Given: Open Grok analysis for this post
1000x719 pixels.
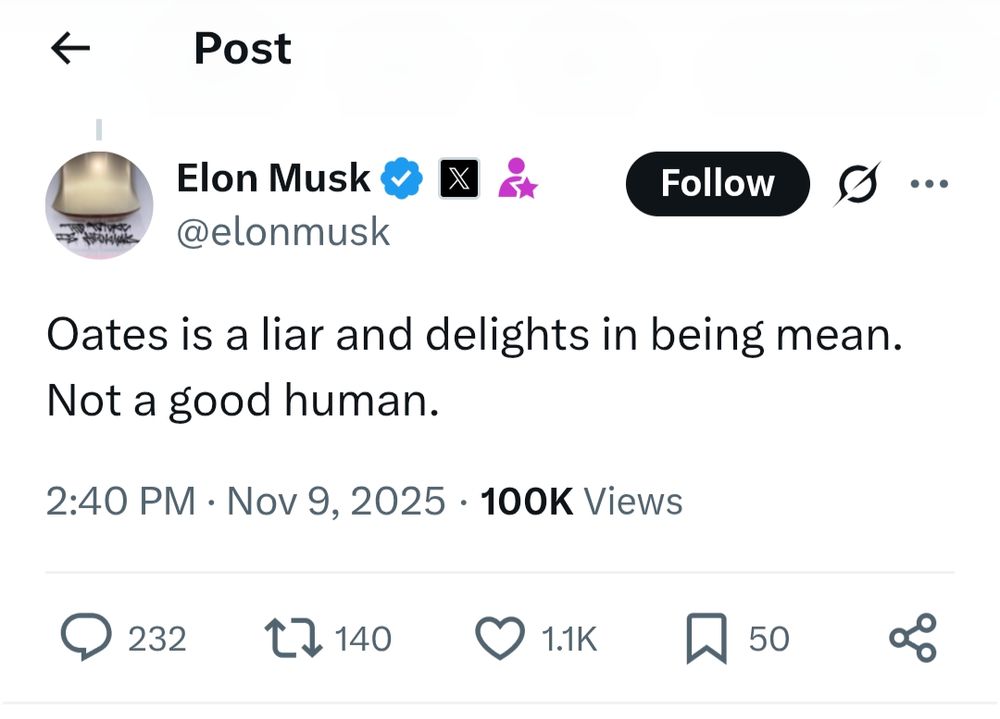Looking at the screenshot, I should point(858,184).
